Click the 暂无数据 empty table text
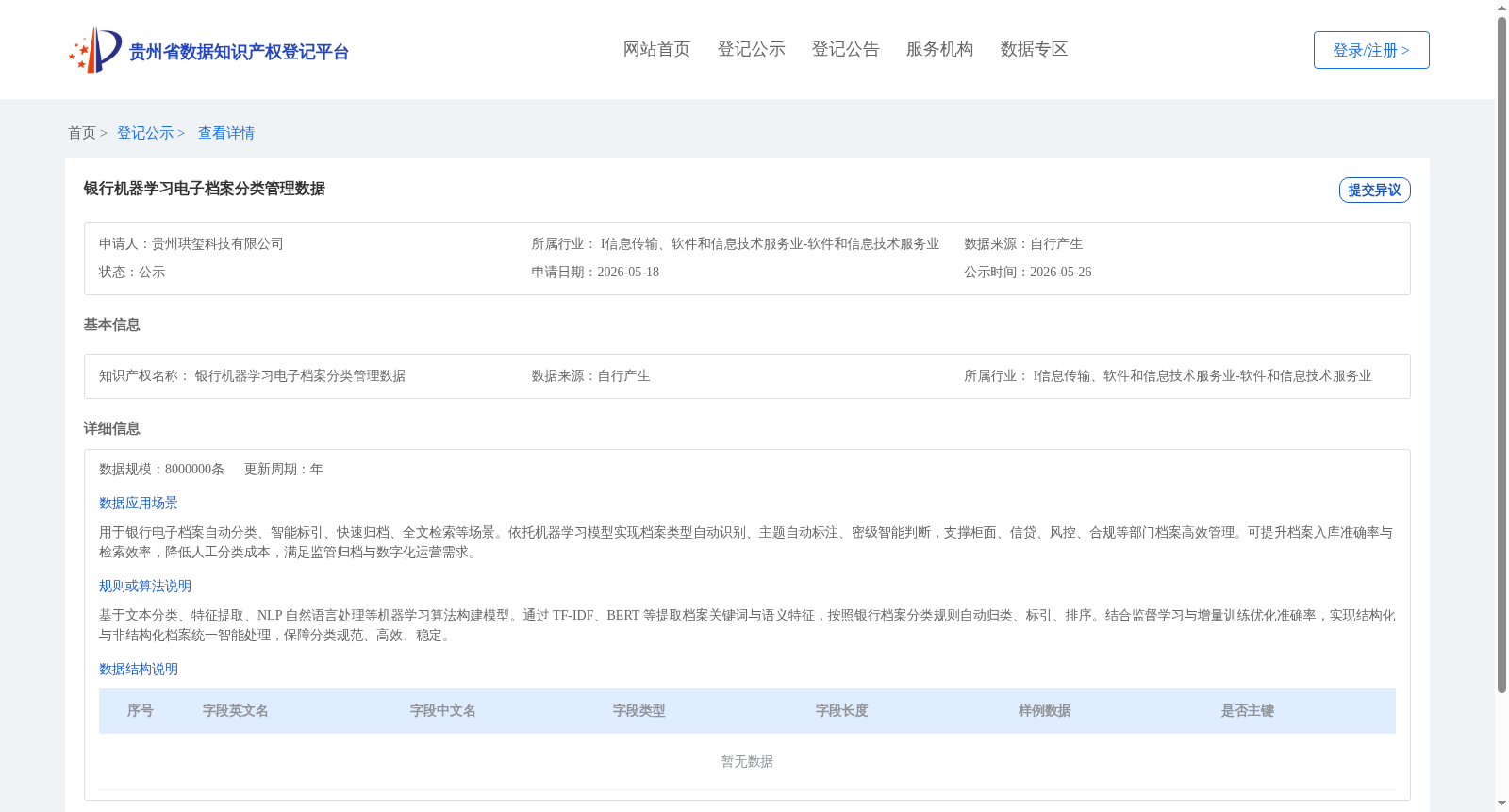The height and width of the screenshot is (812, 1509). (747, 762)
